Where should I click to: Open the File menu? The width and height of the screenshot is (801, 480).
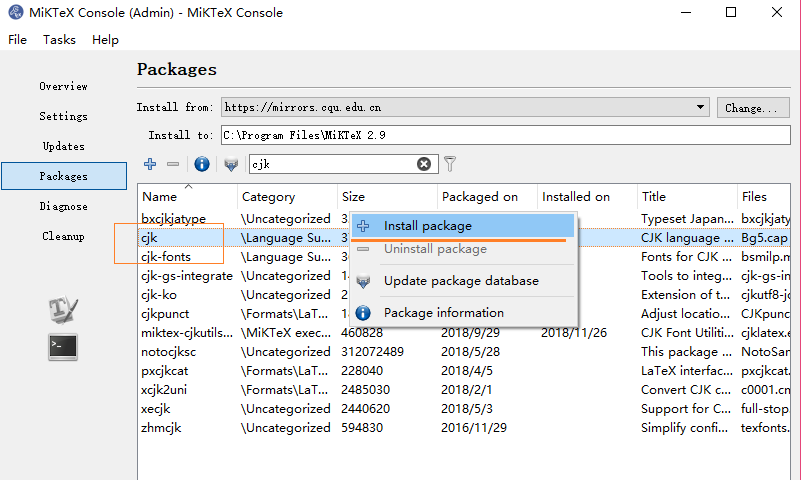pyautogui.click(x=17, y=40)
